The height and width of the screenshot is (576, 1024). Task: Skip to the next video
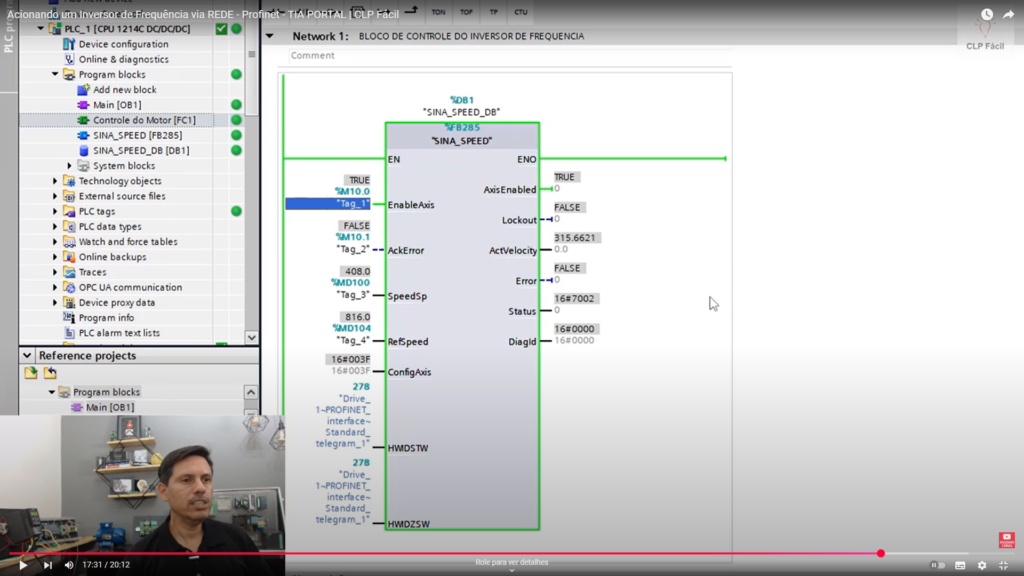point(48,565)
